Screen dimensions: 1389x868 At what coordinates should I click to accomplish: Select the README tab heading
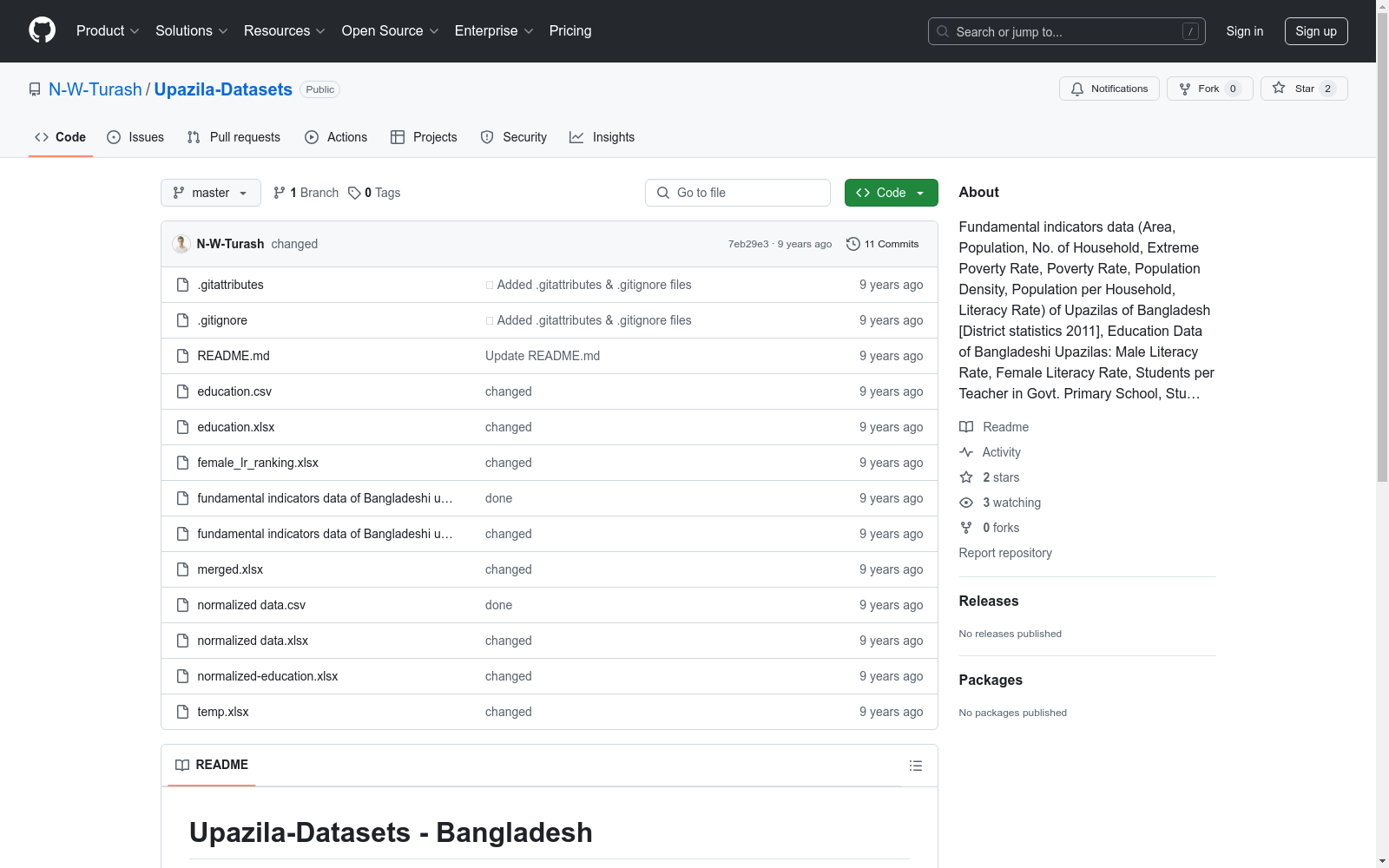click(x=212, y=765)
